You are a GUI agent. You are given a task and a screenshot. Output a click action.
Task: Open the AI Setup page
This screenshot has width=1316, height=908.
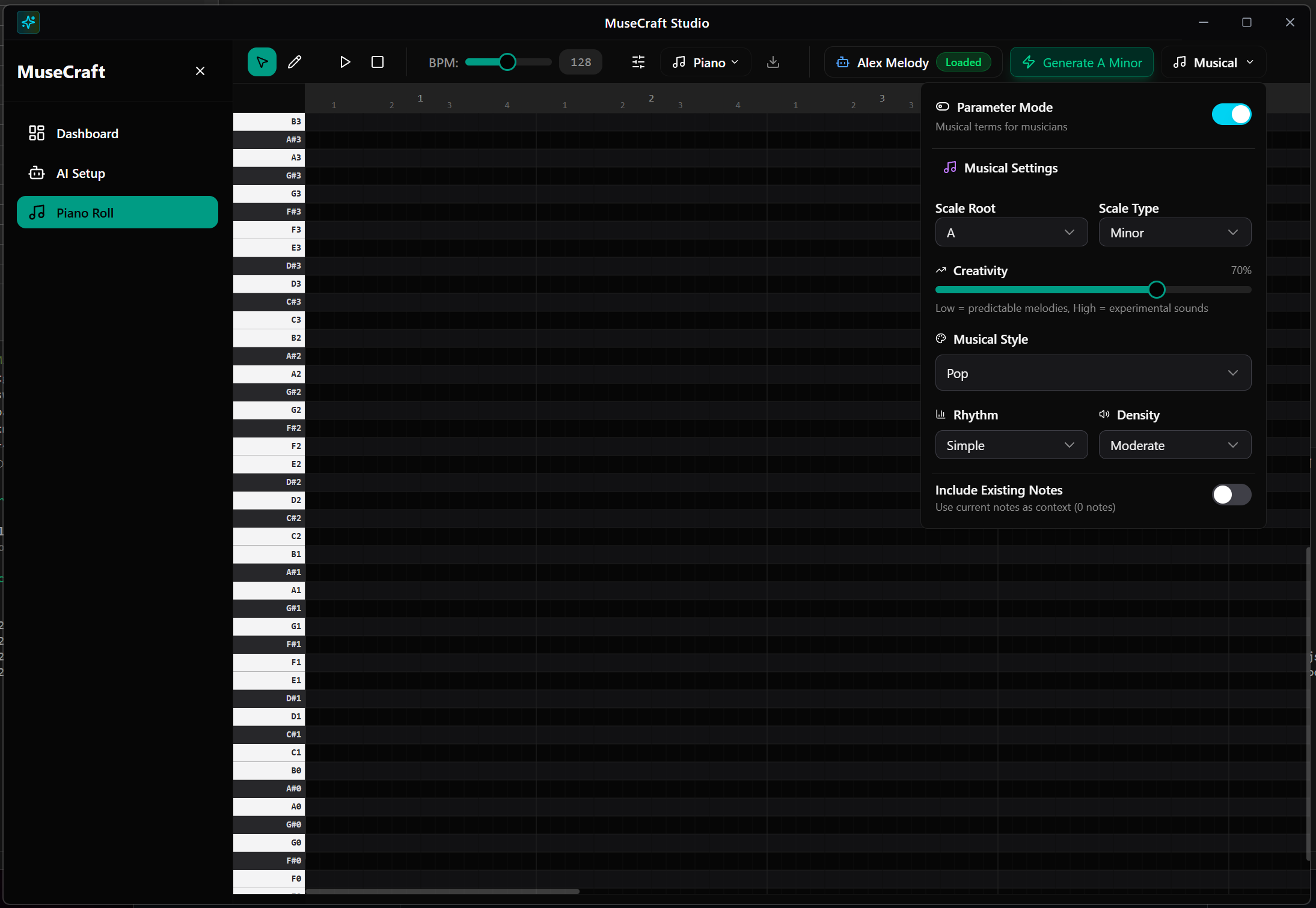pos(117,173)
